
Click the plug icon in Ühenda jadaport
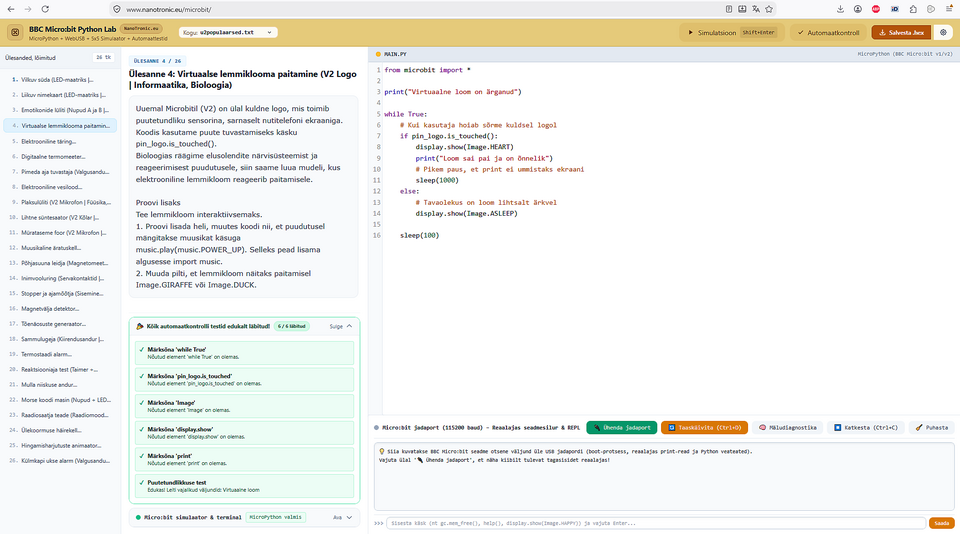(x=596, y=427)
